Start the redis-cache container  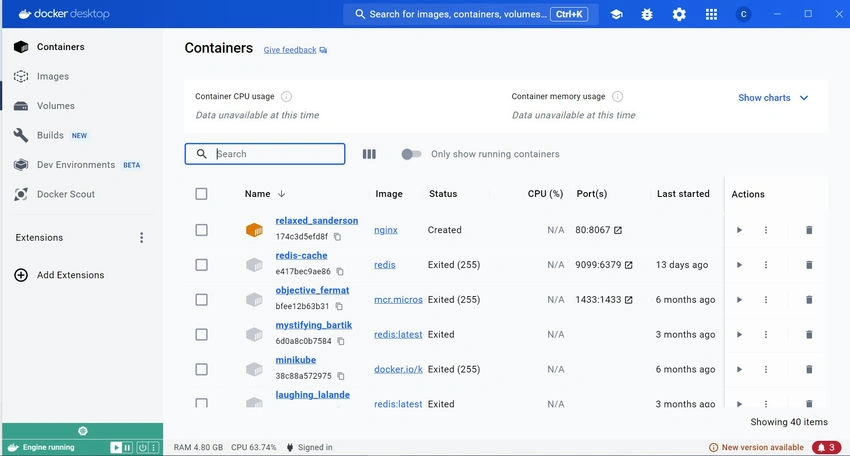[739, 265]
